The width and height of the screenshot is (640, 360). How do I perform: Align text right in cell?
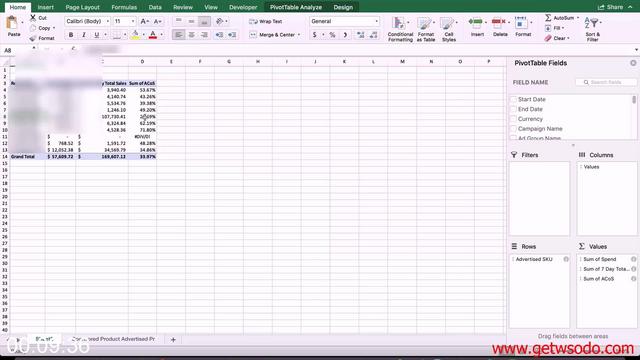tap(204, 35)
